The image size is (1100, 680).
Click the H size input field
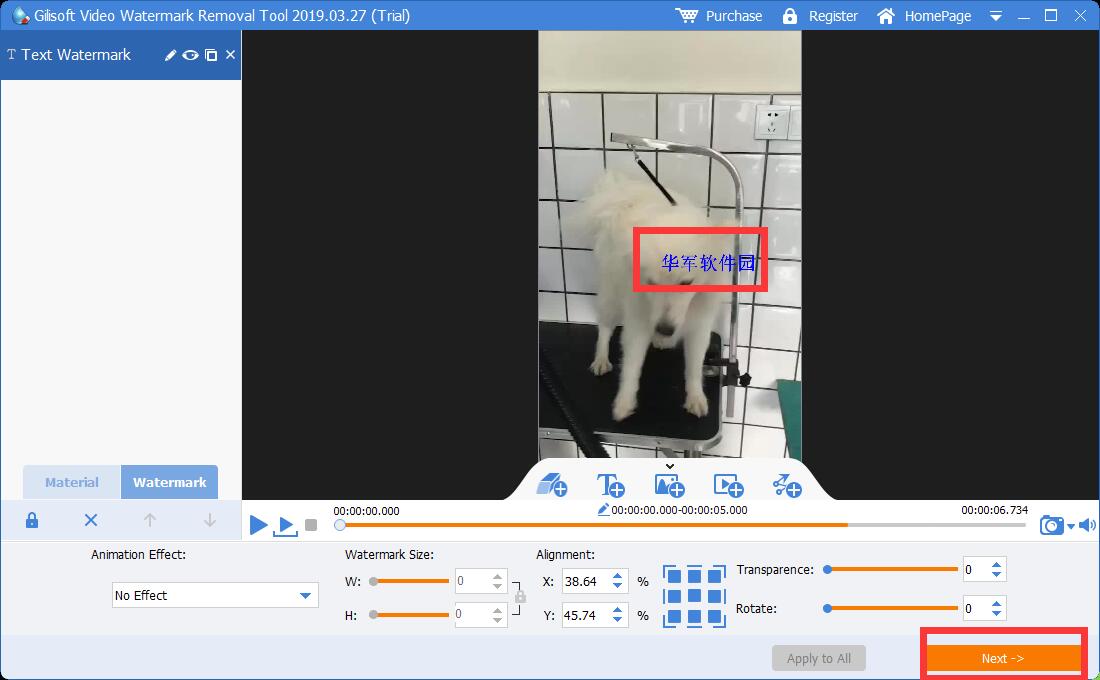(472, 615)
